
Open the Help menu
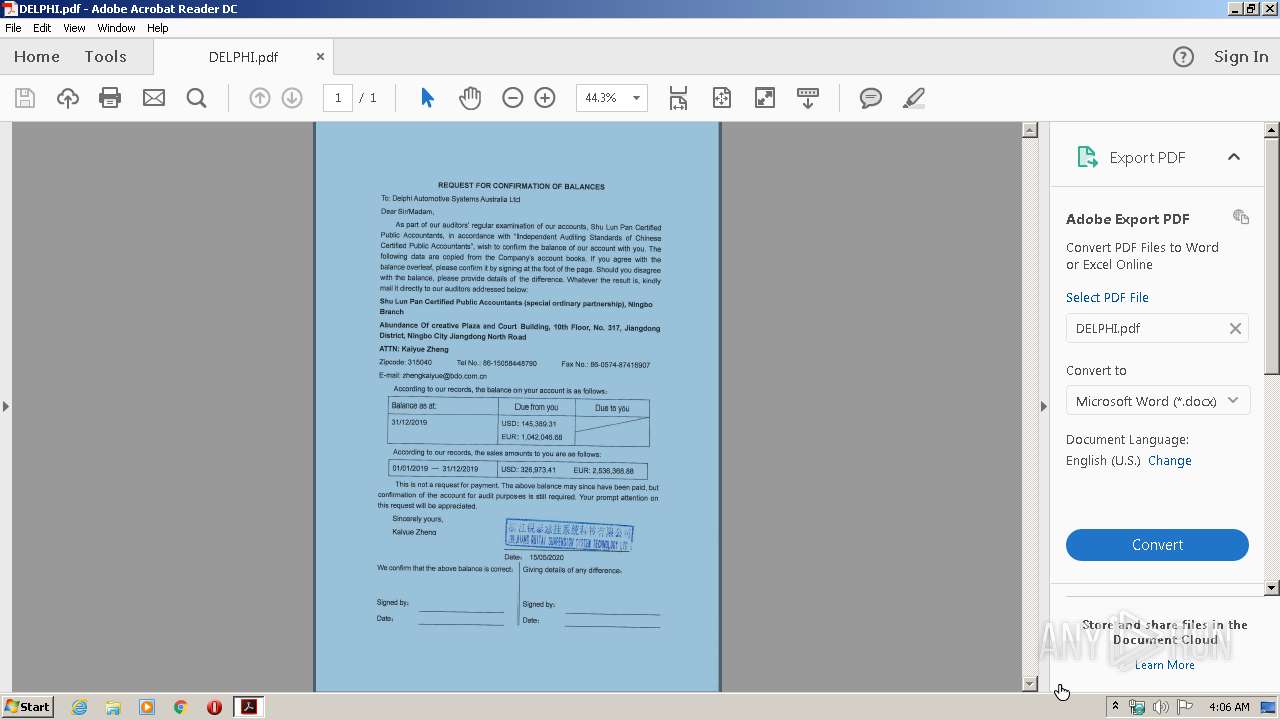pyautogui.click(x=158, y=28)
